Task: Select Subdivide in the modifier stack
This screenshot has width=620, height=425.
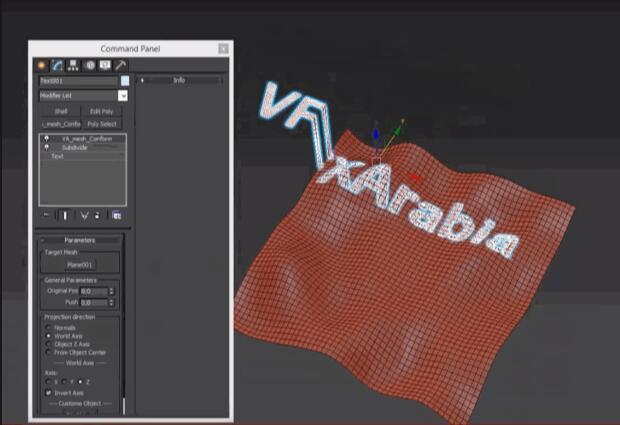Action: point(74,147)
